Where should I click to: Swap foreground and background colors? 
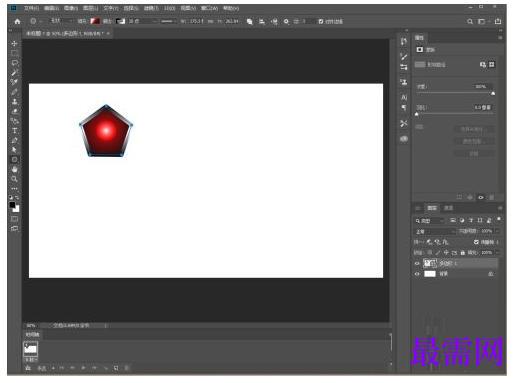coord(17,197)
